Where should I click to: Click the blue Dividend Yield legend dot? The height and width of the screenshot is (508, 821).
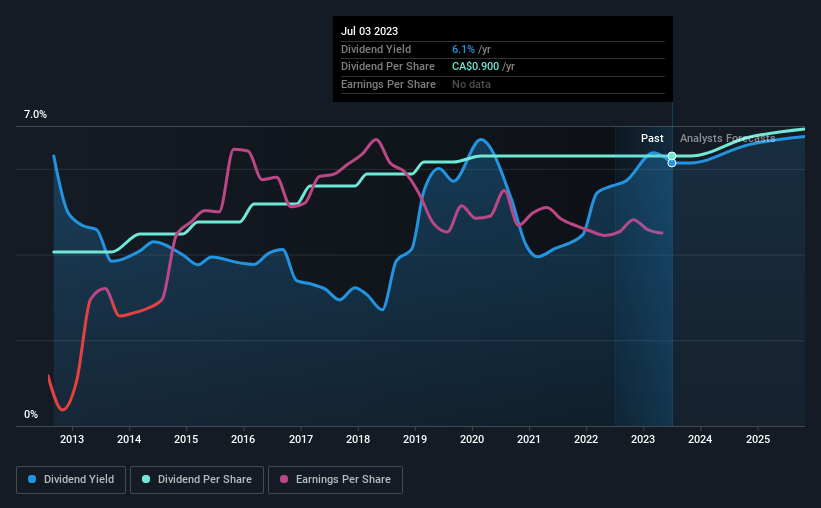pyautogui.click(x=32, y=479)
